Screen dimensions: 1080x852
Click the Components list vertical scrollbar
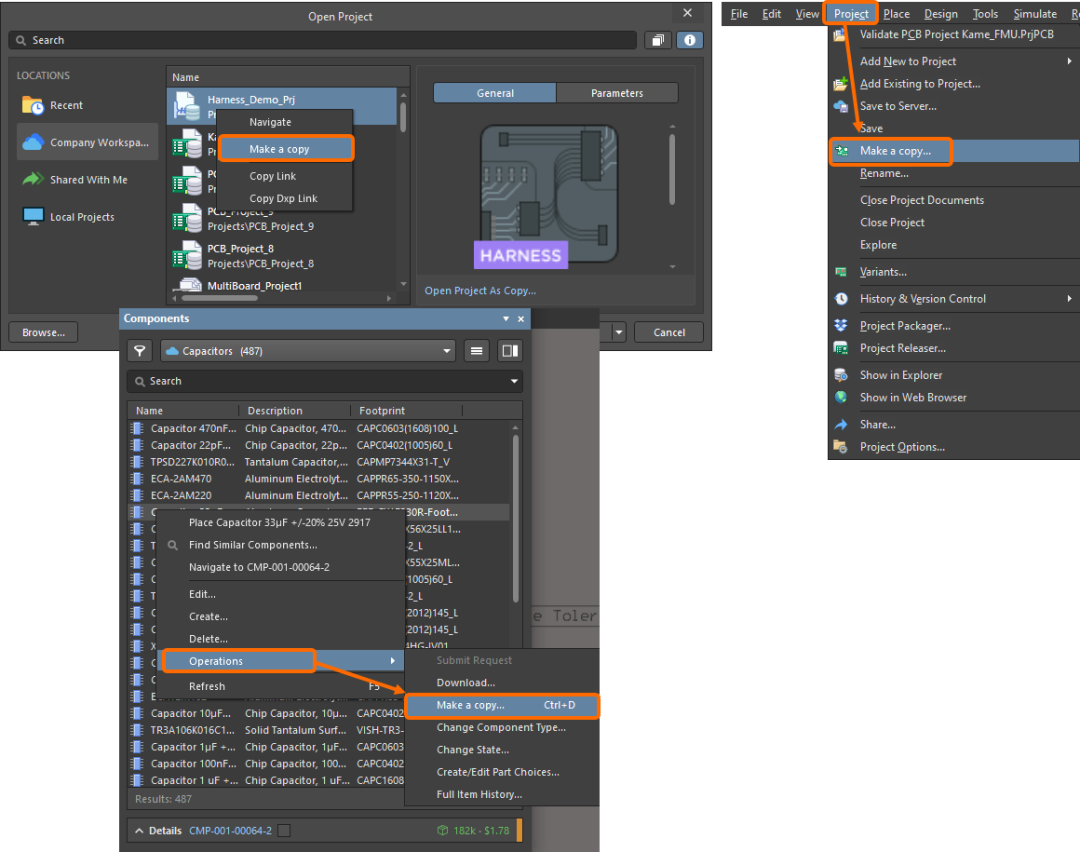click(515, 520)
